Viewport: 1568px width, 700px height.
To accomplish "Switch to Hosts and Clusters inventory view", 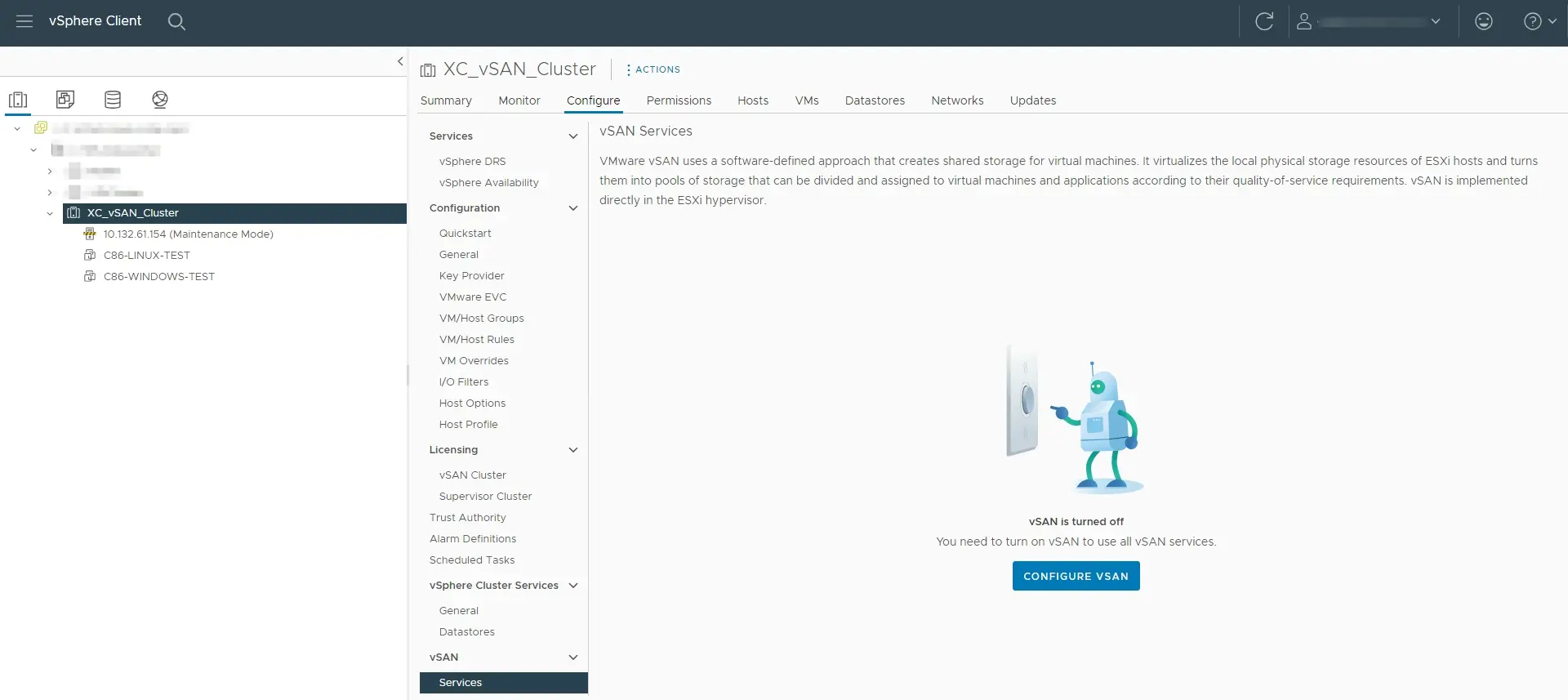I will pyautogui.click(x=18, y=100).
